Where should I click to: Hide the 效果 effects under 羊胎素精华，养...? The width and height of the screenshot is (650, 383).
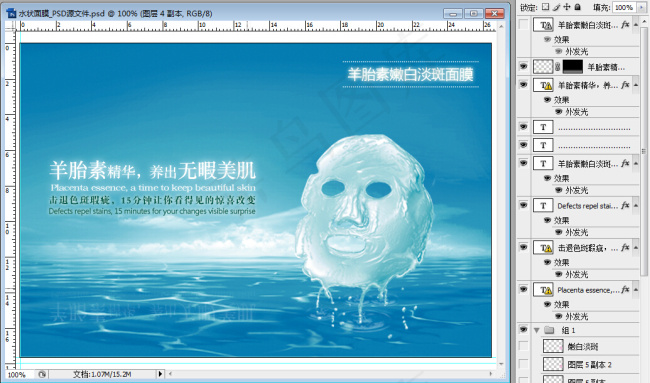547,100
